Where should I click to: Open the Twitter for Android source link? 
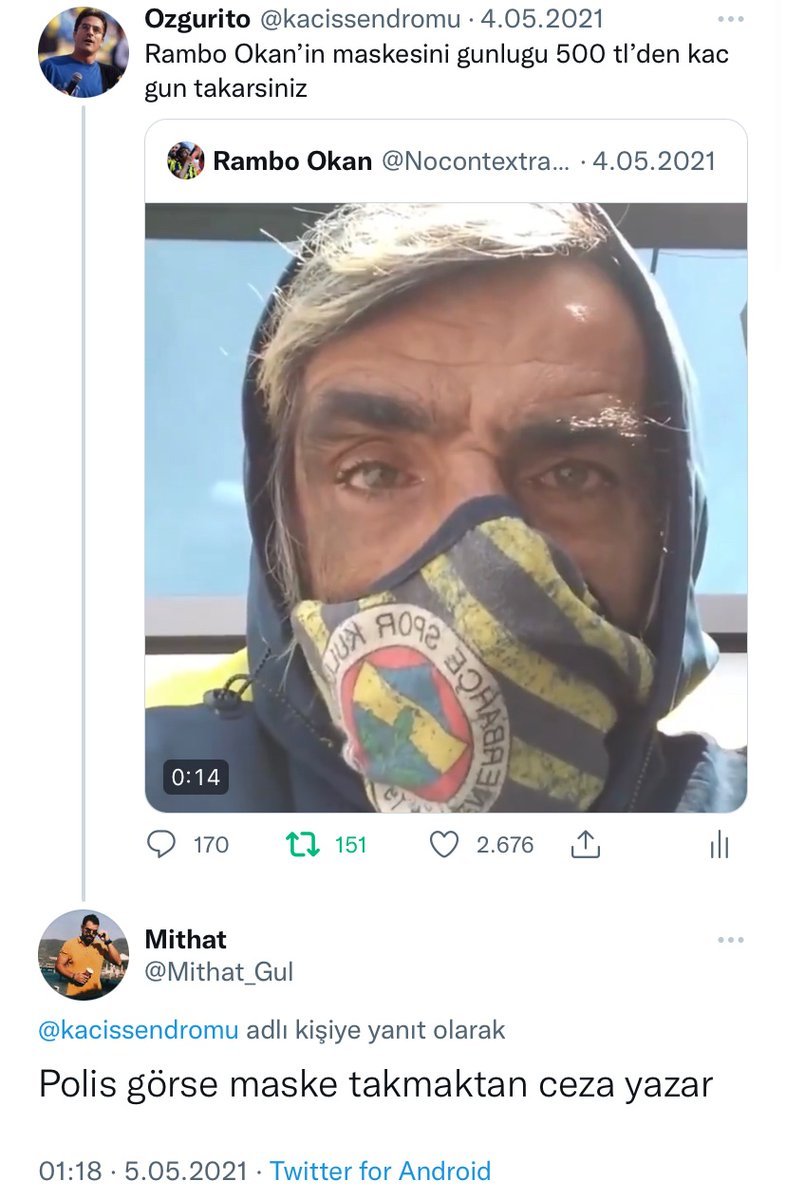click(x=380, y=1171)
